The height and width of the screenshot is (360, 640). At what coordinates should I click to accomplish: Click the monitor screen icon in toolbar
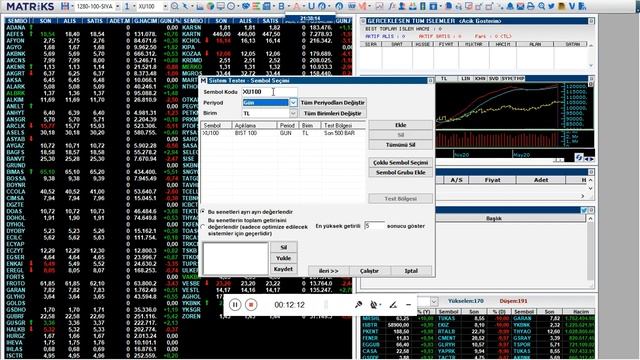pos(221,7)
